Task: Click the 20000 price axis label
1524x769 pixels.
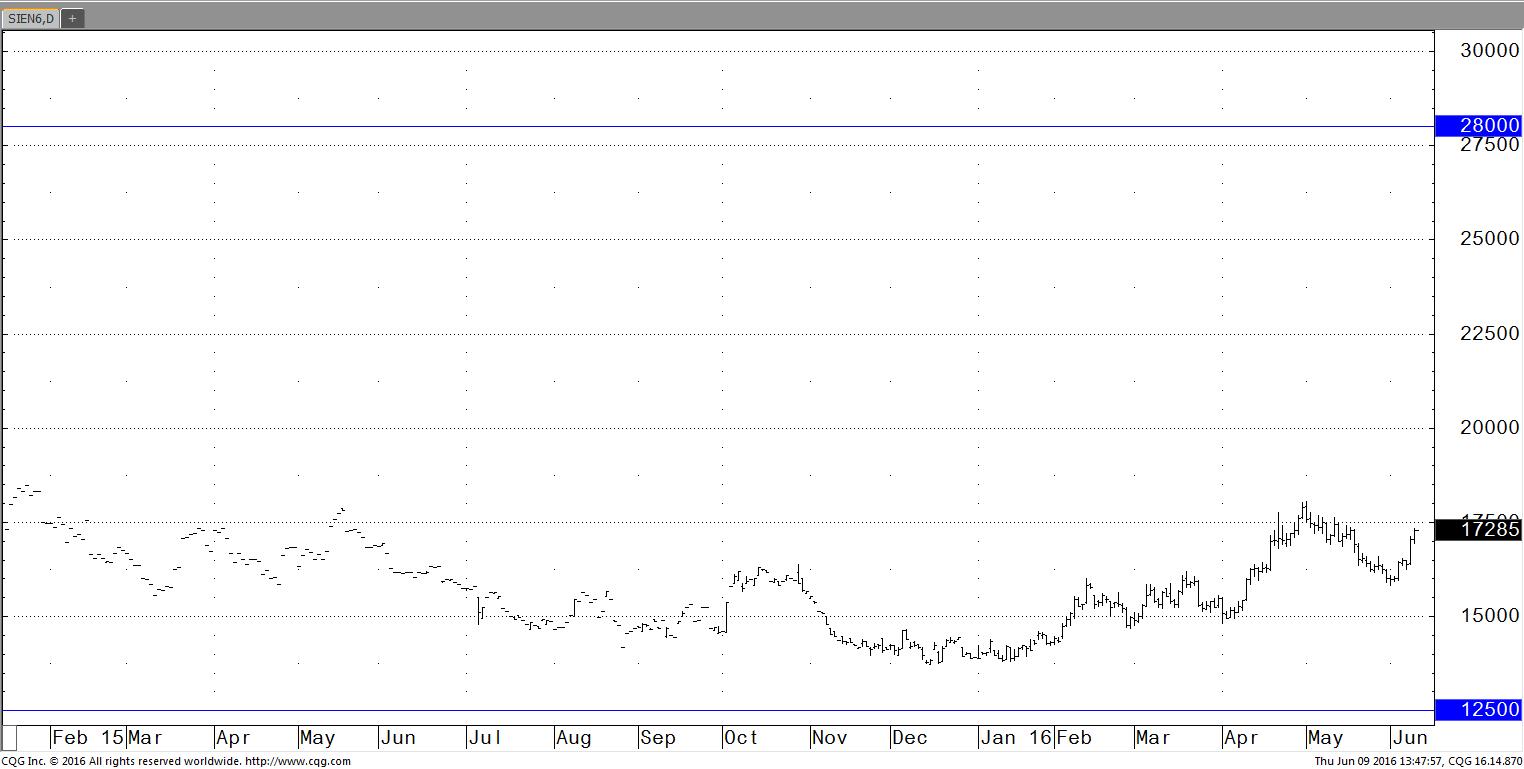Action: pos(1489,428)
